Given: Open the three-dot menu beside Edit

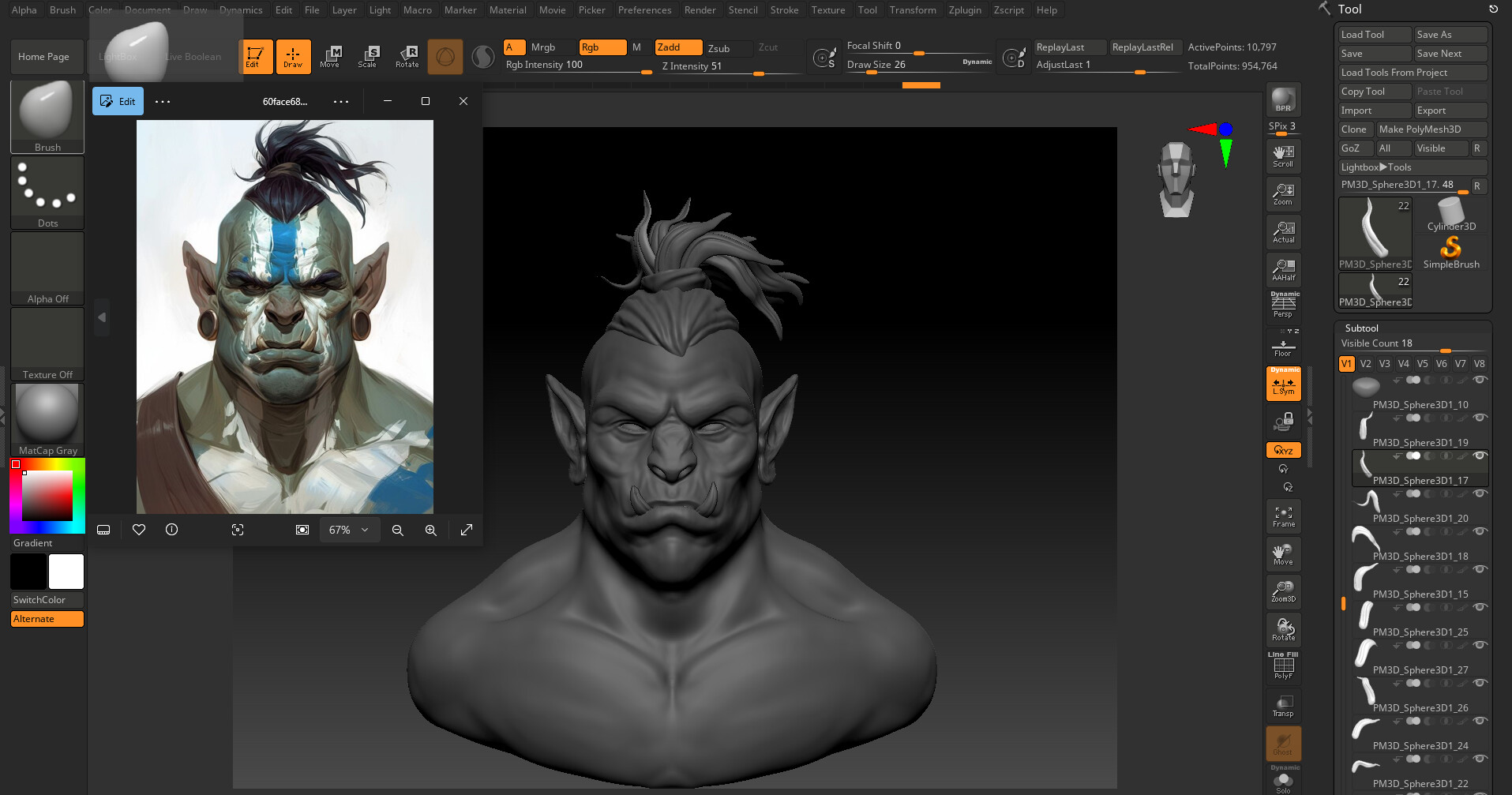Looking at the screenshot, I should [x=163, y=101].
